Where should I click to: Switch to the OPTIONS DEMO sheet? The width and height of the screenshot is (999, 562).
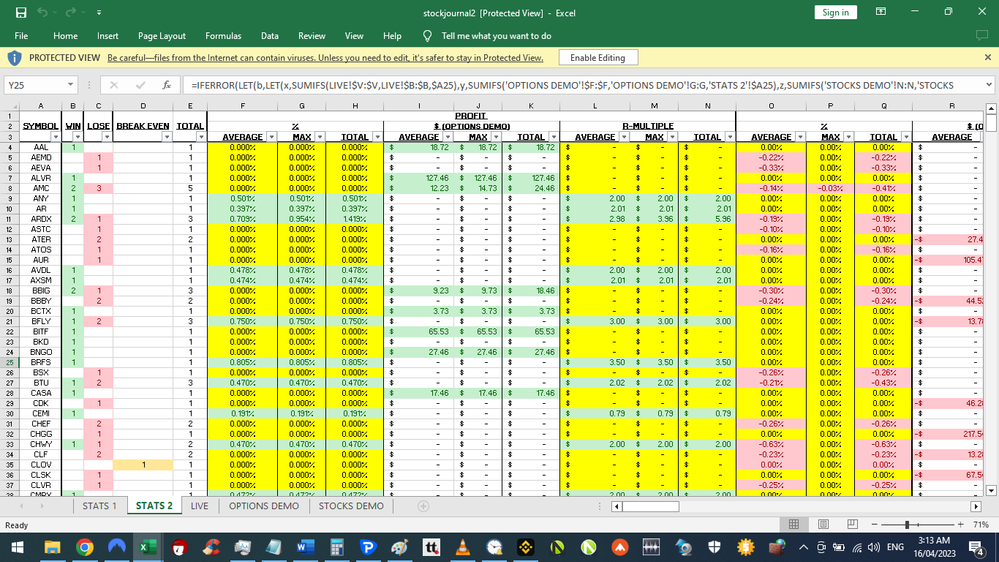pyautogui.click(x=263, y=506)
